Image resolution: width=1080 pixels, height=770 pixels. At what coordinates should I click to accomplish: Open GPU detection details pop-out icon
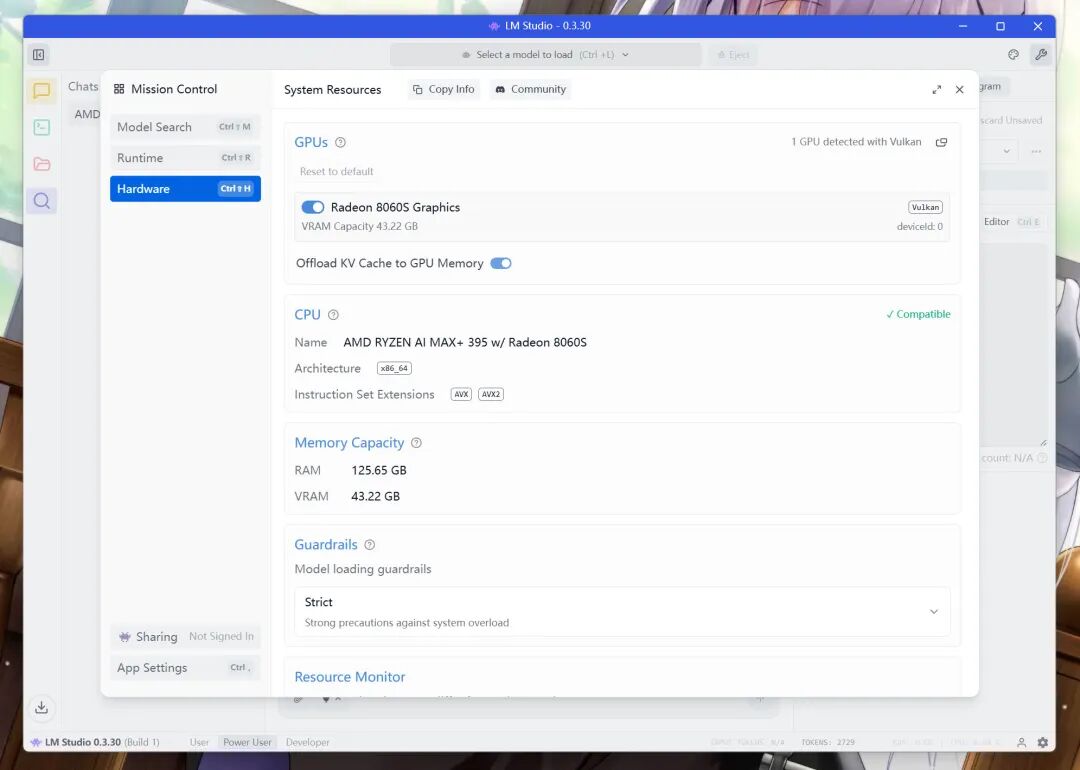click(942, 142)
